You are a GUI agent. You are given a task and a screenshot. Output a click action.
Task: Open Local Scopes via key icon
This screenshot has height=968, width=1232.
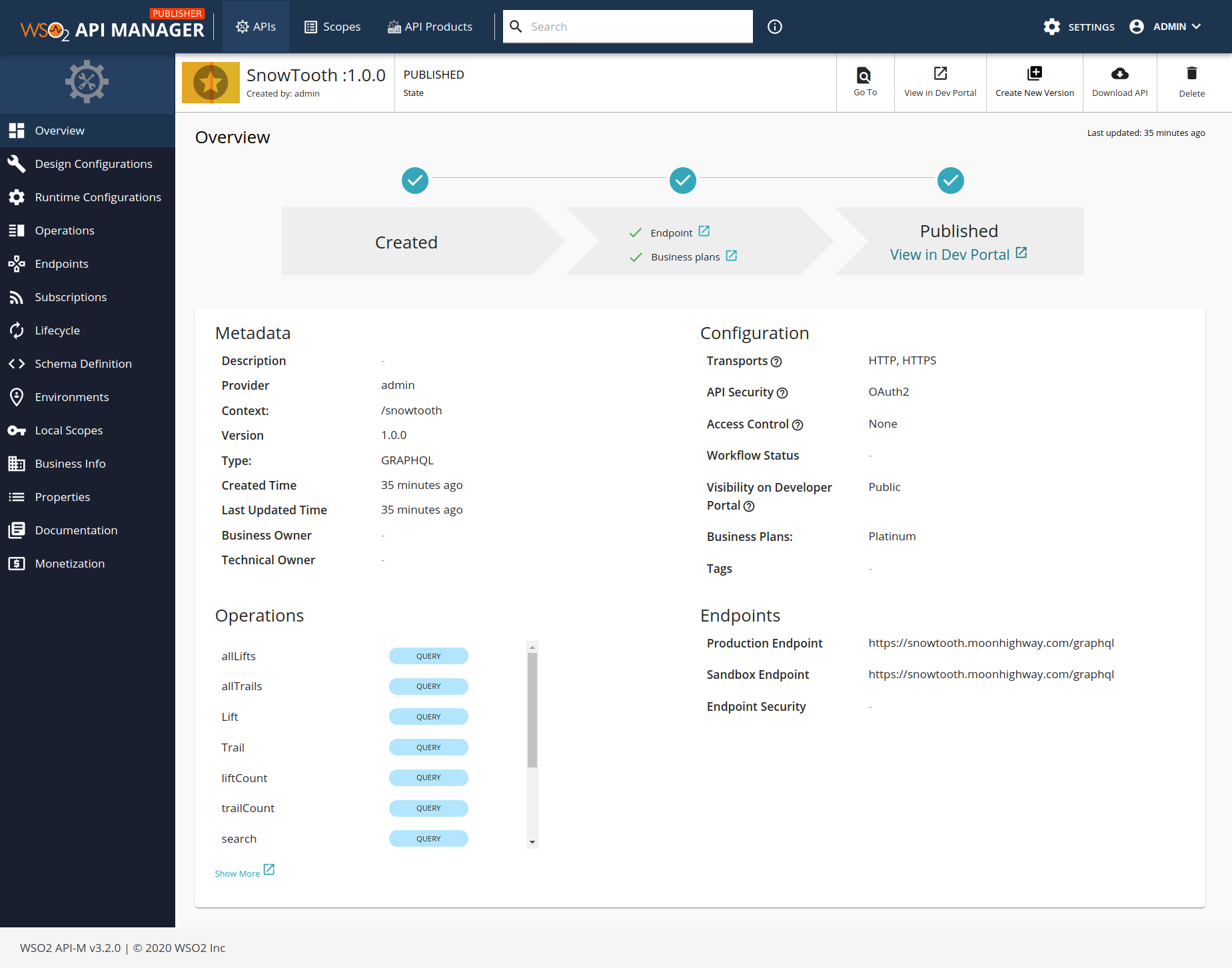[x=17, y=430]
